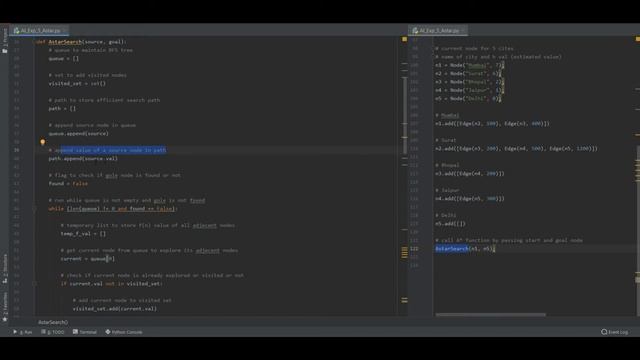Click line 'temp_f_val = []'
Viewport: 640px width, 360px height.
[x=83, y=233]
